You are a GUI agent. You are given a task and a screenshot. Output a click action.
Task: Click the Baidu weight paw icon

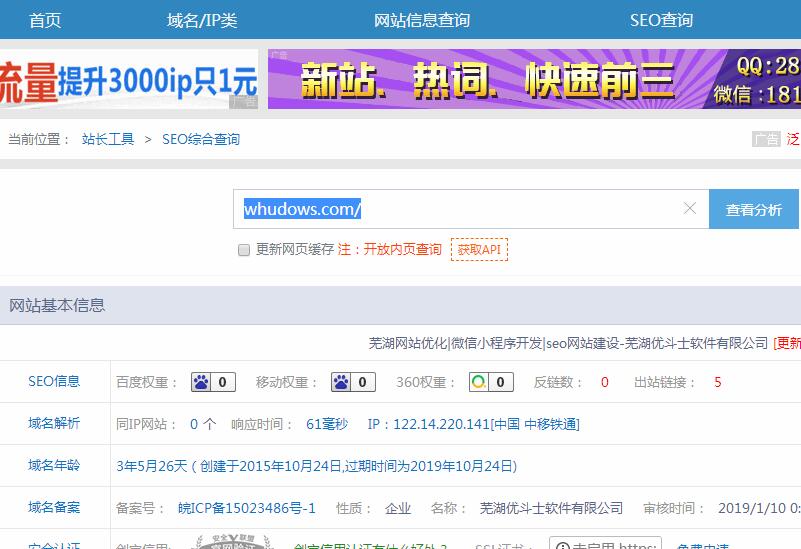201,382
